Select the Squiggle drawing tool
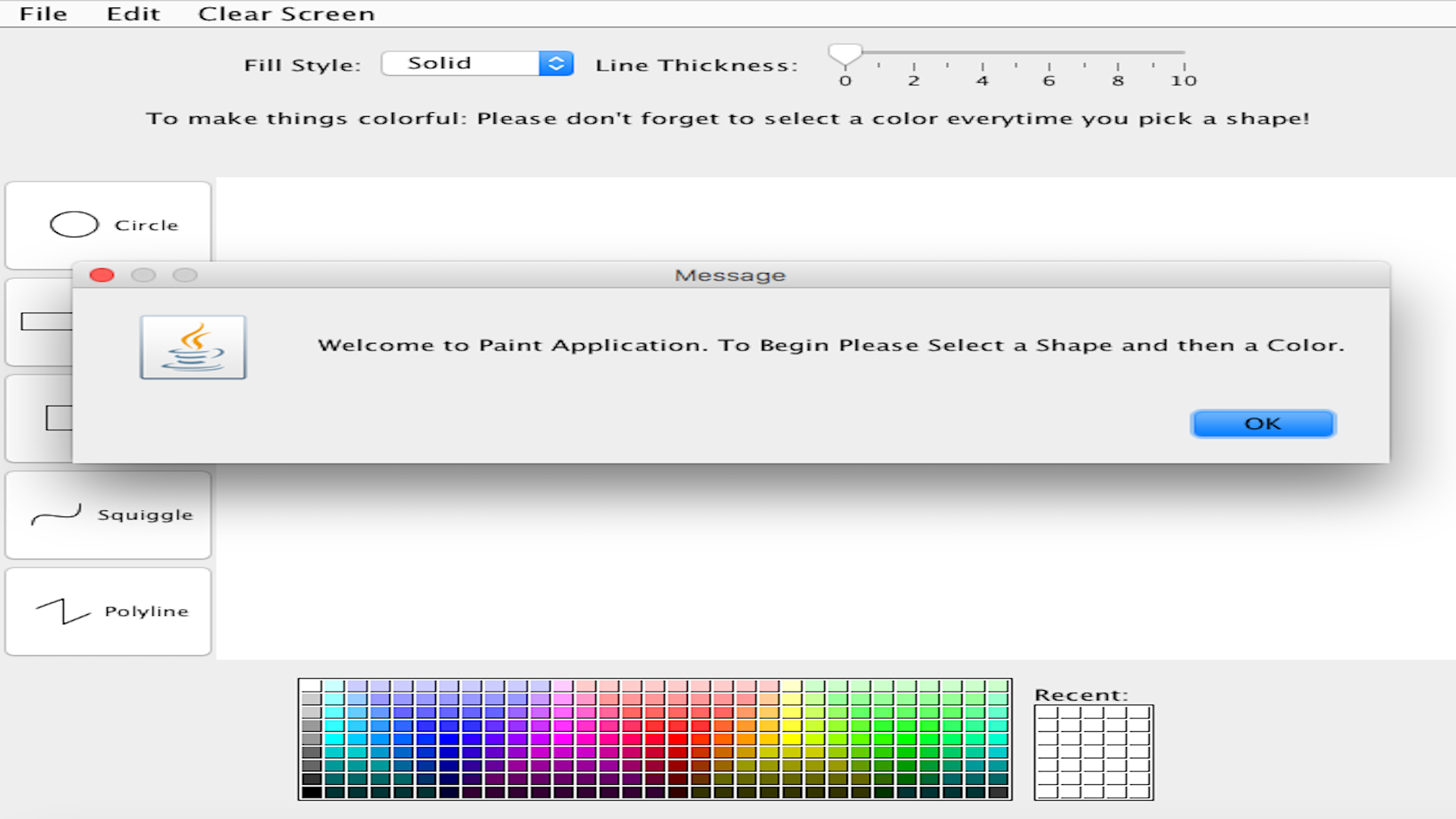The height and width of the screenshot is (819, 1456). (x=108, y=515)
